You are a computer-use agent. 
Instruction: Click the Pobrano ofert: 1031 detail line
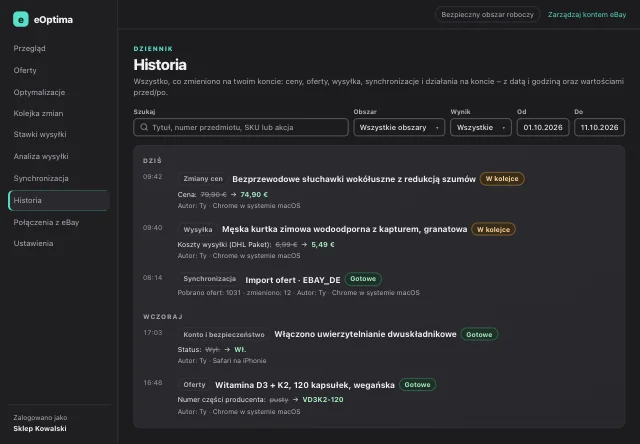(298, 293)
